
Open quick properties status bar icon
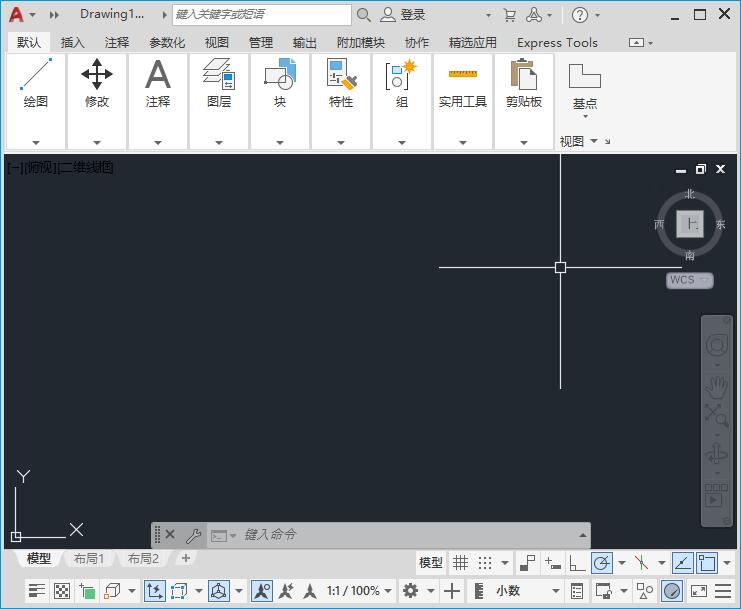577,591
